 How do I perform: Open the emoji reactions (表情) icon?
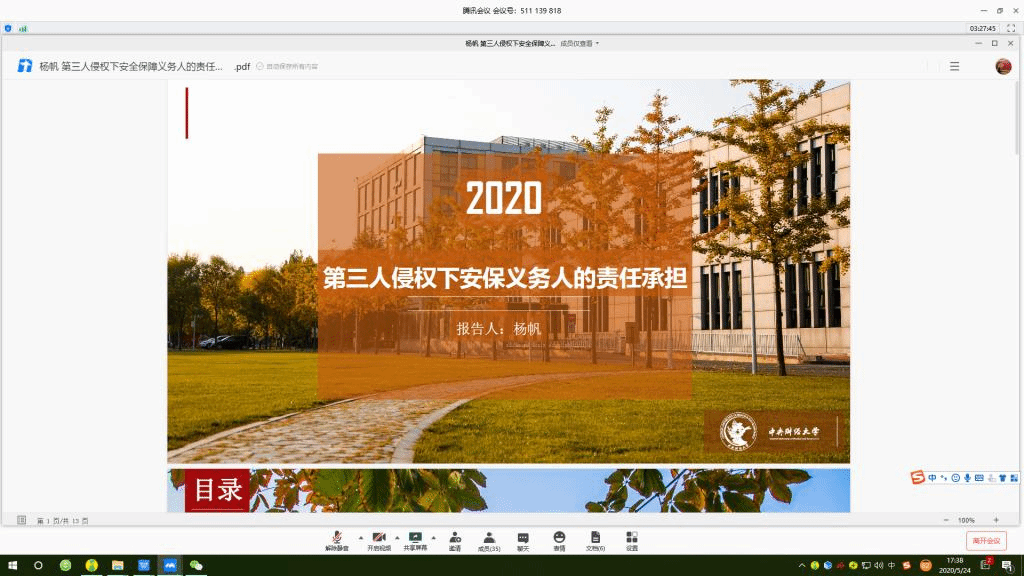[559, 540]
